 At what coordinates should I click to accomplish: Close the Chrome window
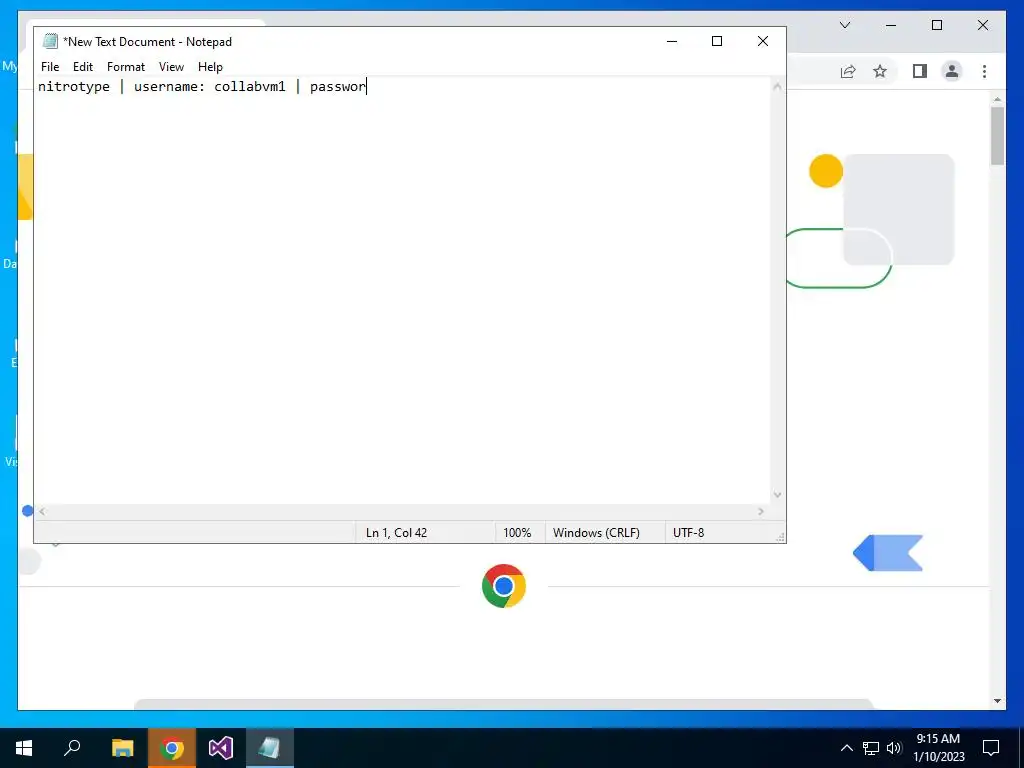(982, 25)
